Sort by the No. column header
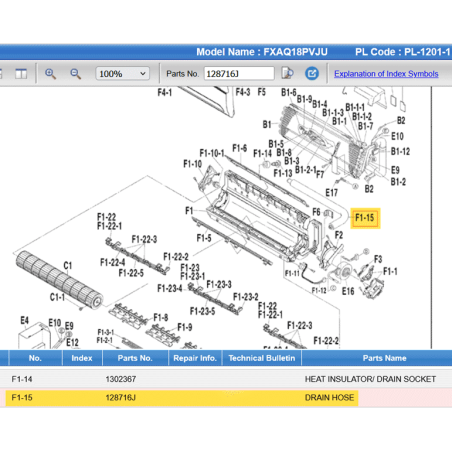 click(35, 358)
